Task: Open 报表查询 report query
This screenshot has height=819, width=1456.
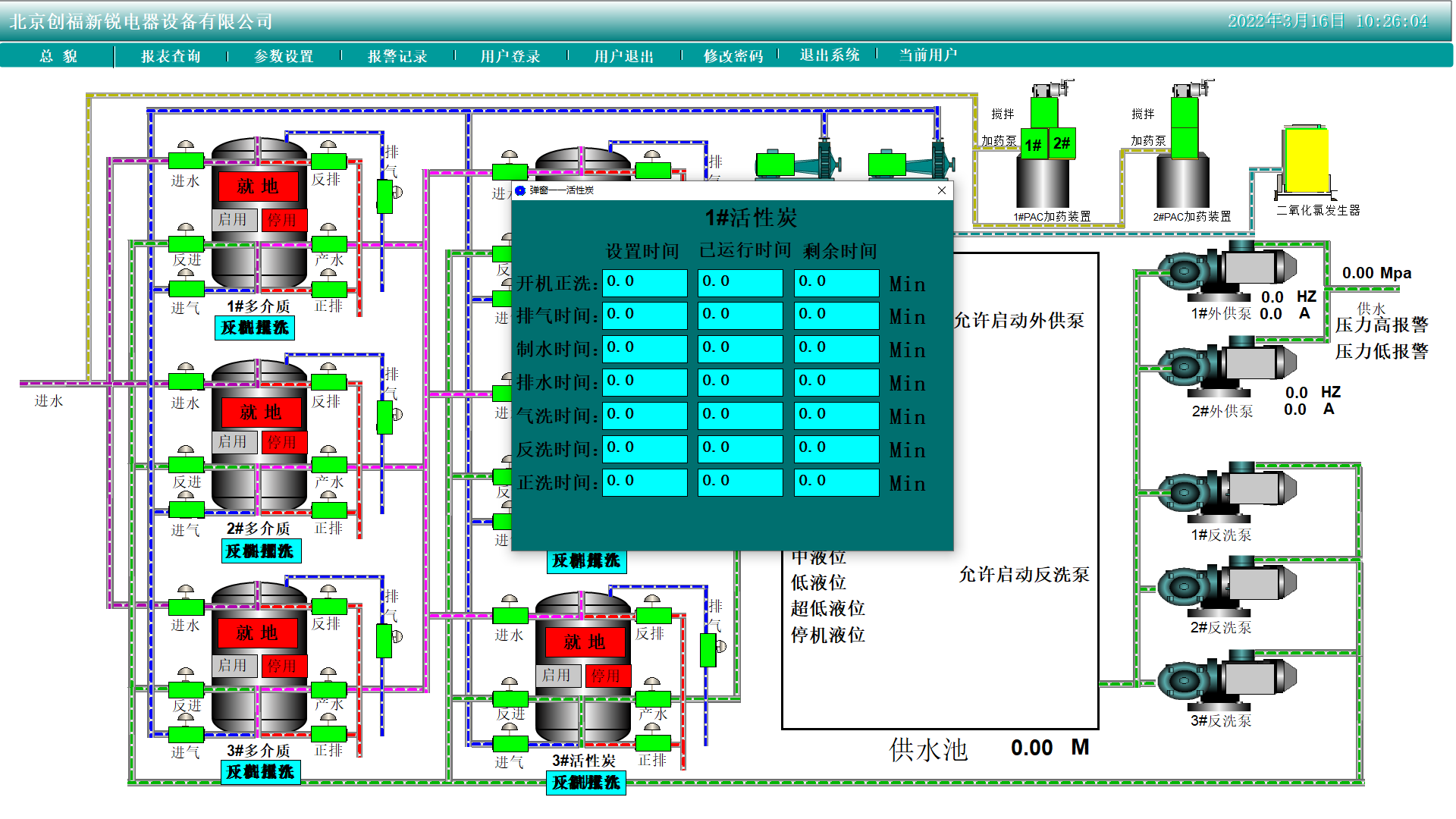Action: coord(171,56)
